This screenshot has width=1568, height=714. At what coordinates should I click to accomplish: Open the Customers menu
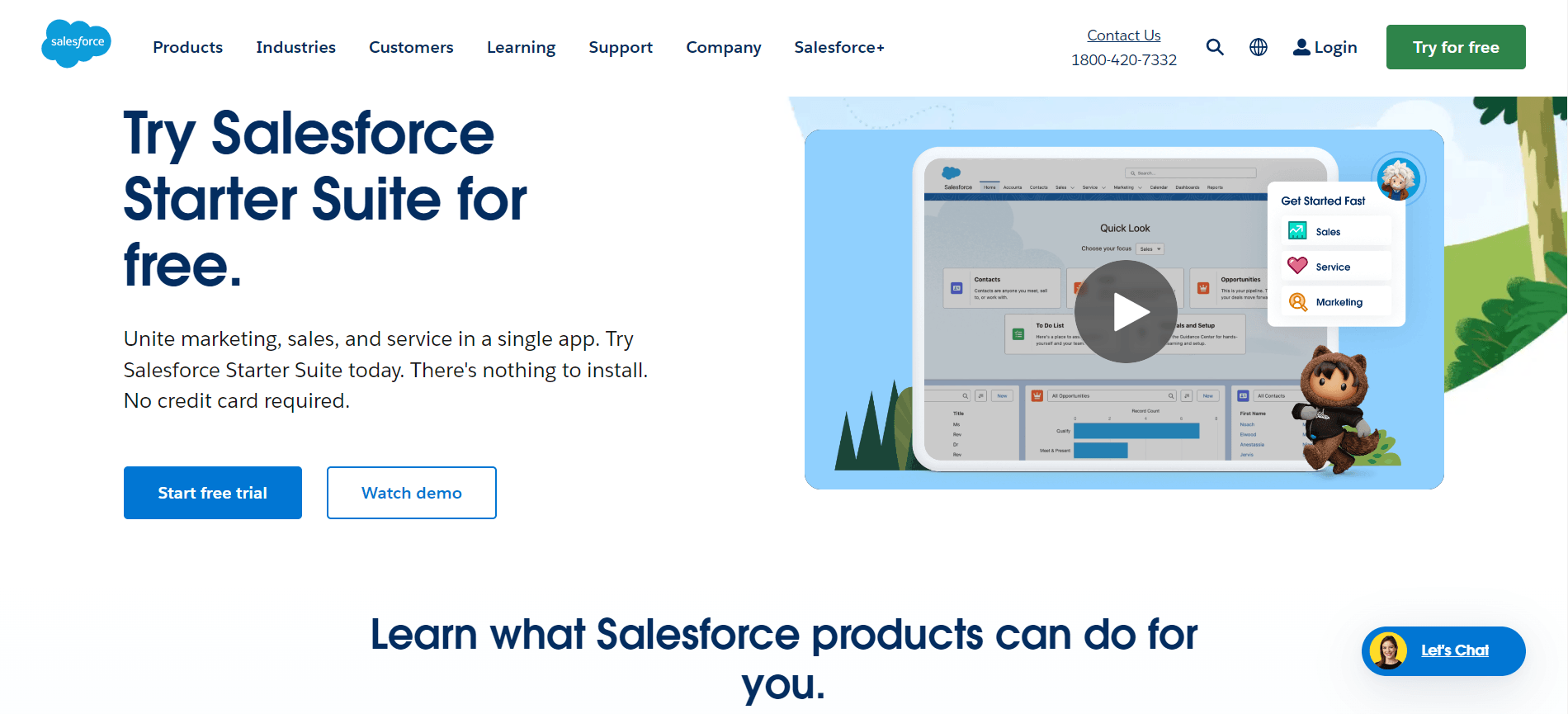(x=411, y=47)
